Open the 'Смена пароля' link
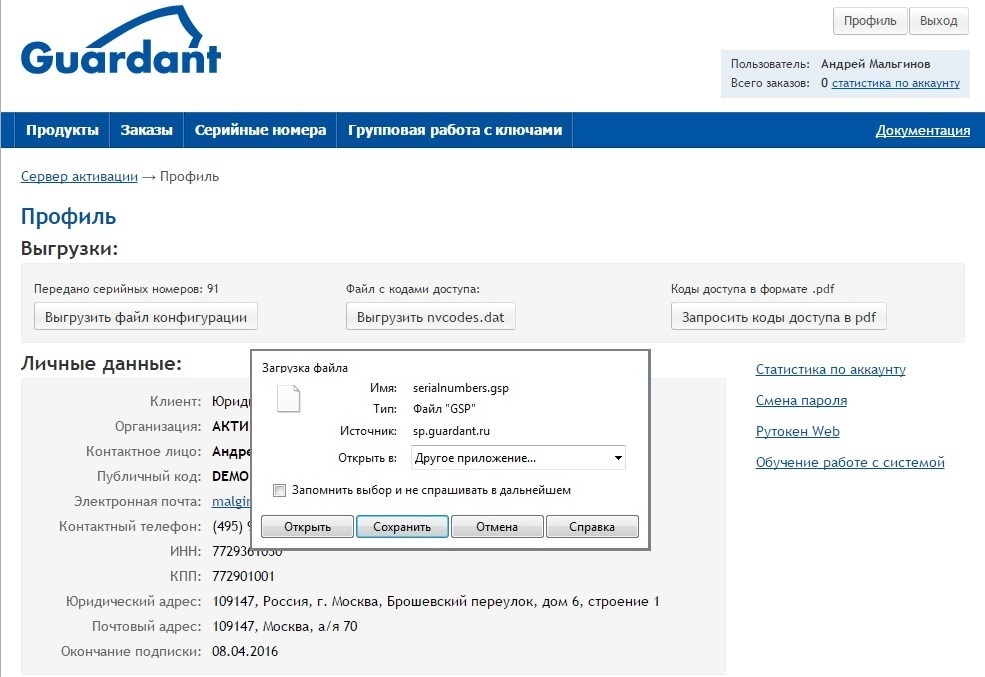Viewport: 985px width, 677px height. [x=801, y=400]
